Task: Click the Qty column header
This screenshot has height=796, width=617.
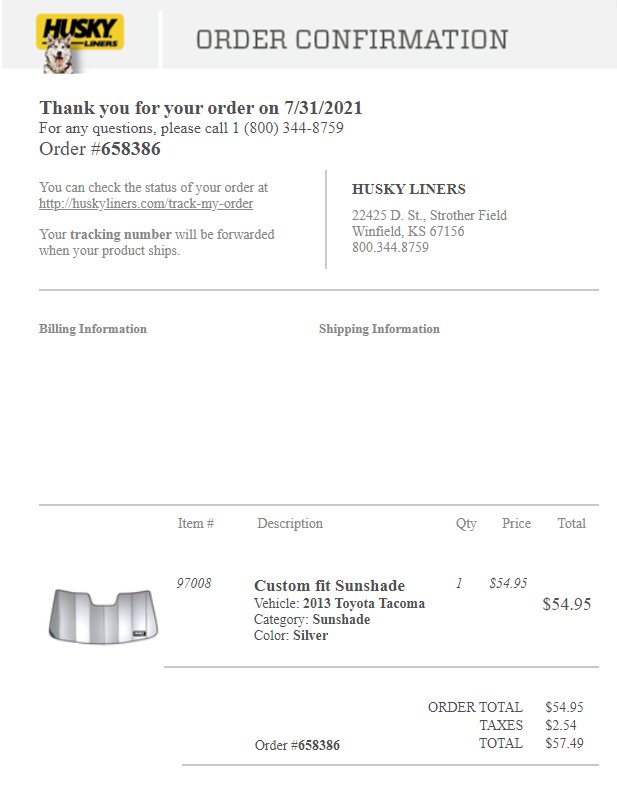Action: pos(466,524)
